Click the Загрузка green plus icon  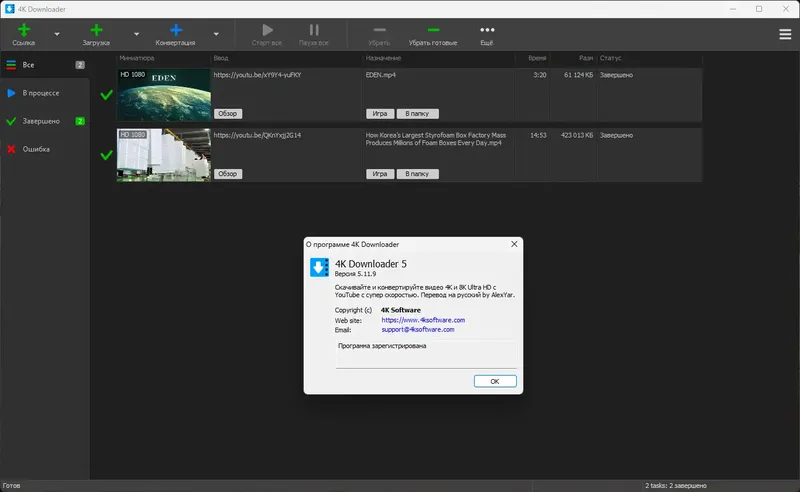(96, 30)
